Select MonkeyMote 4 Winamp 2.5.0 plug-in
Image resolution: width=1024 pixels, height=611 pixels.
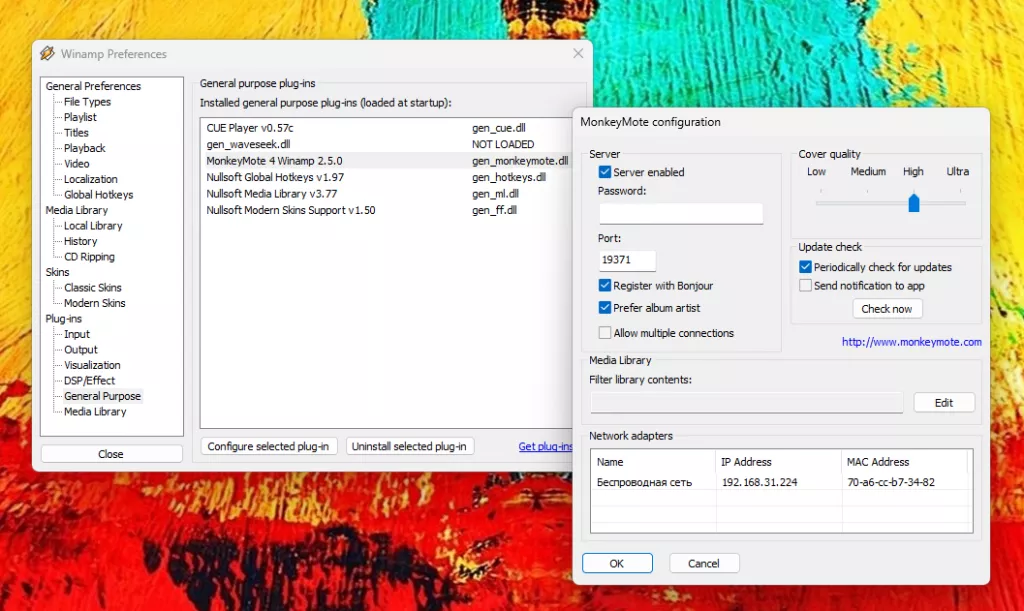pos(274,160)
